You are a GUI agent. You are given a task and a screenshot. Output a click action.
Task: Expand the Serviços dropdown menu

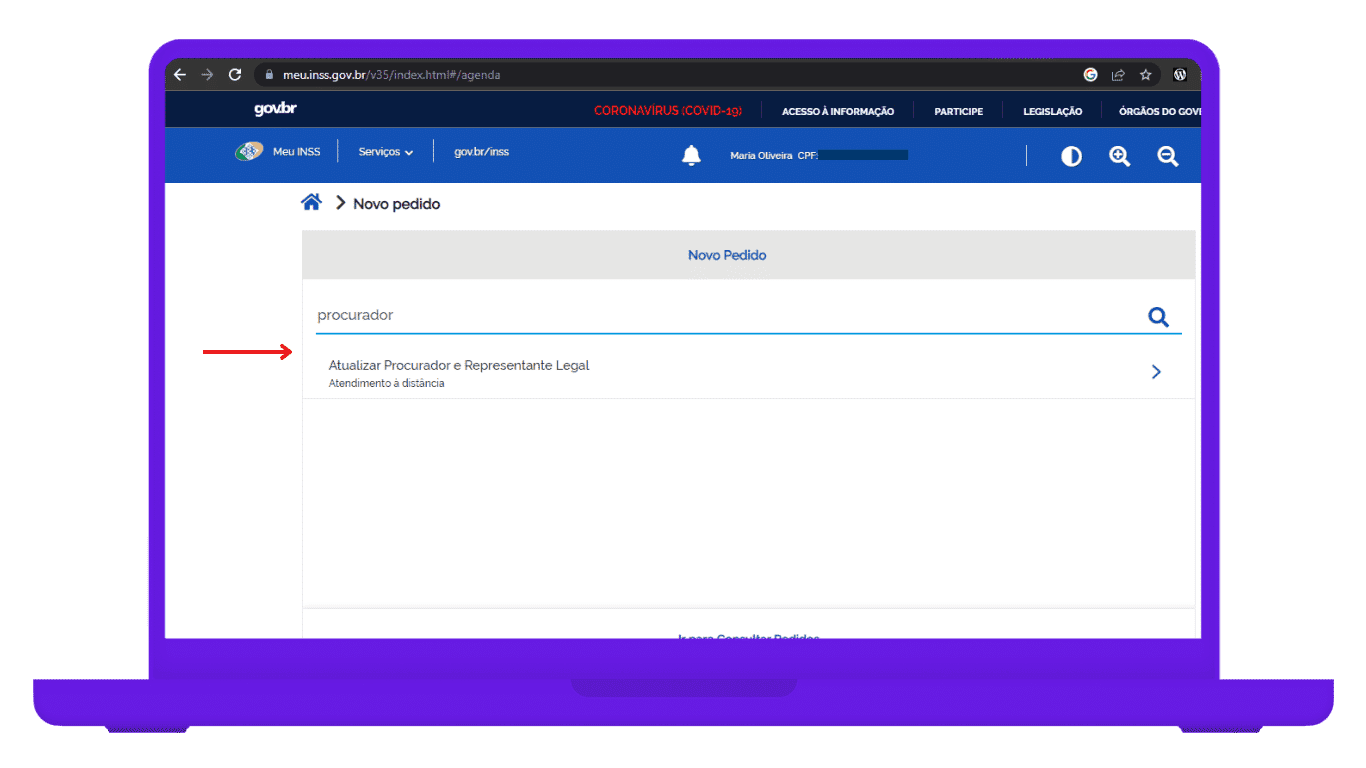tap(385, 152)
